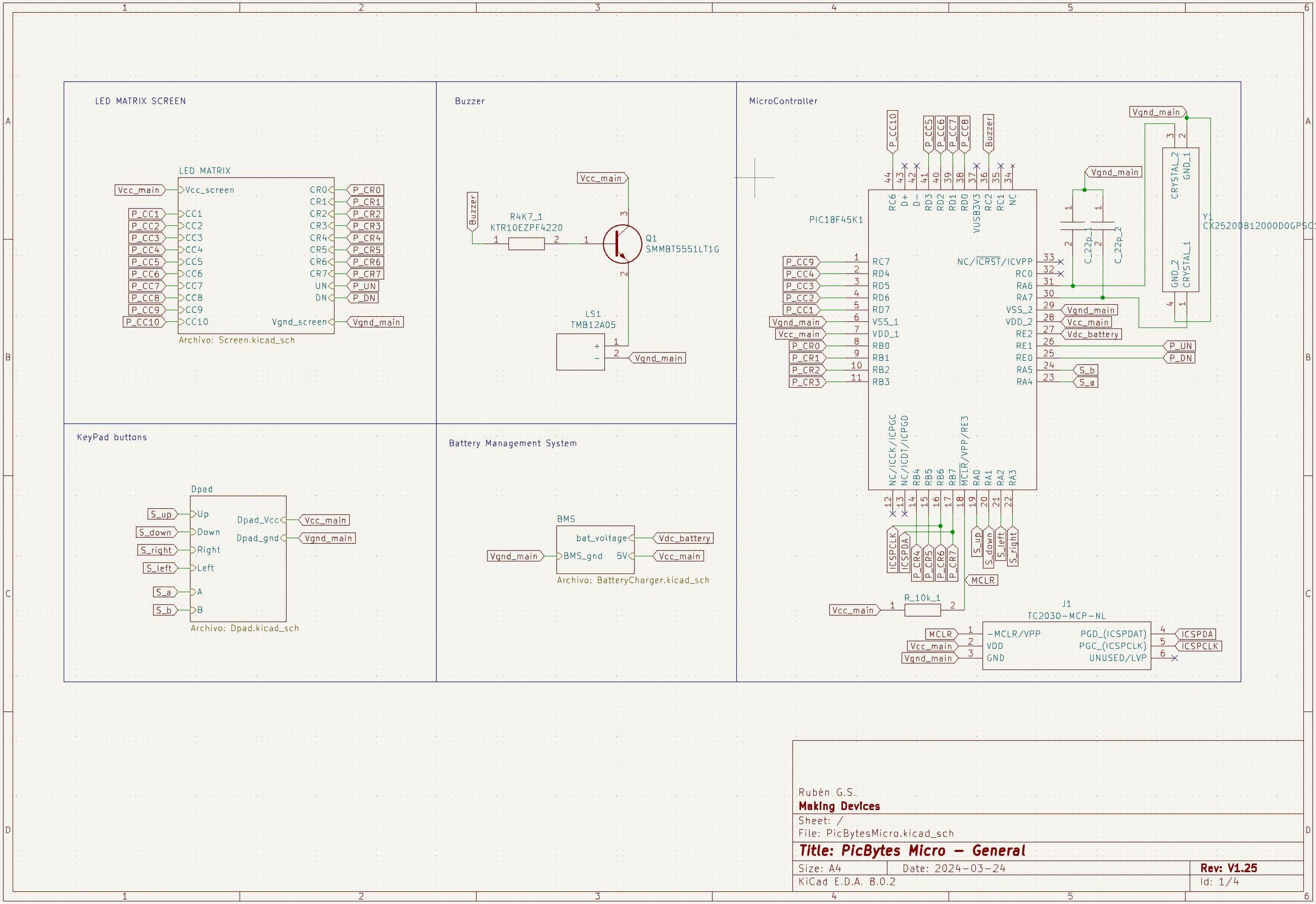The height and width of the screenshot is (904, 1316).
Task: Click the 5V pin of the BMS sheet
Action: tap(626, 556)
